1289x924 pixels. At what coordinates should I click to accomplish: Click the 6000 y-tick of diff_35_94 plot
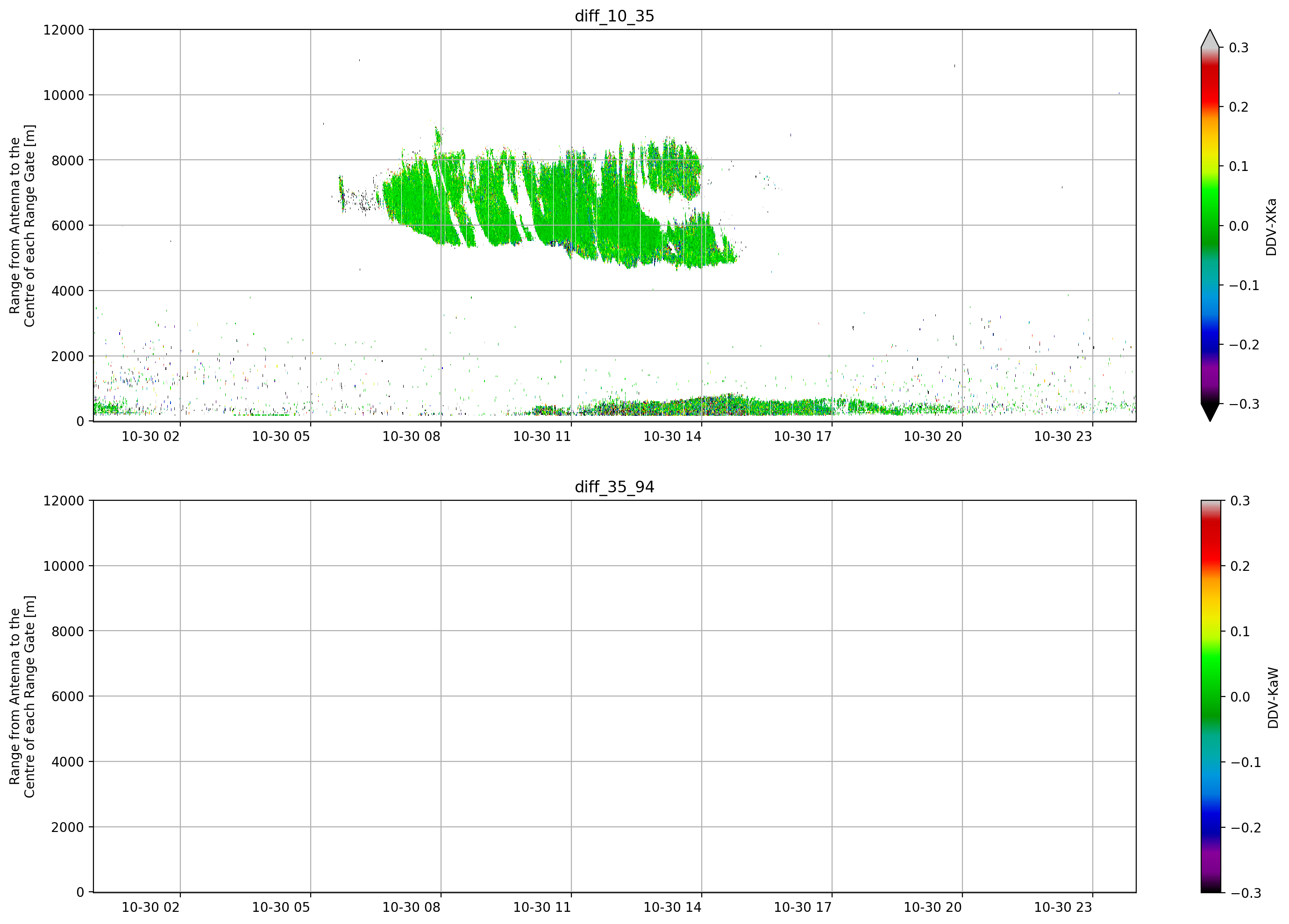click(x=68, y=697)
